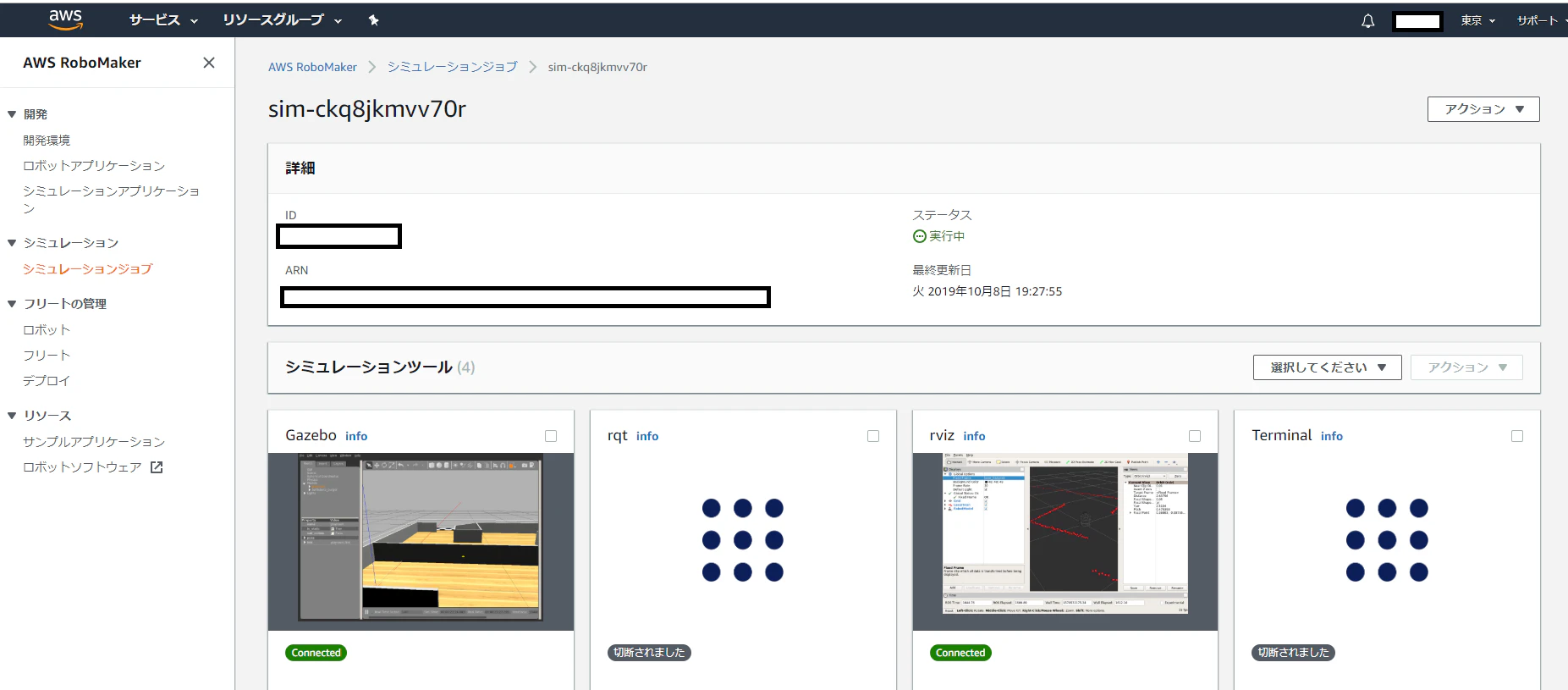
Task: Open the 選択してください dropdown
Action: (x=1327, y=367)
